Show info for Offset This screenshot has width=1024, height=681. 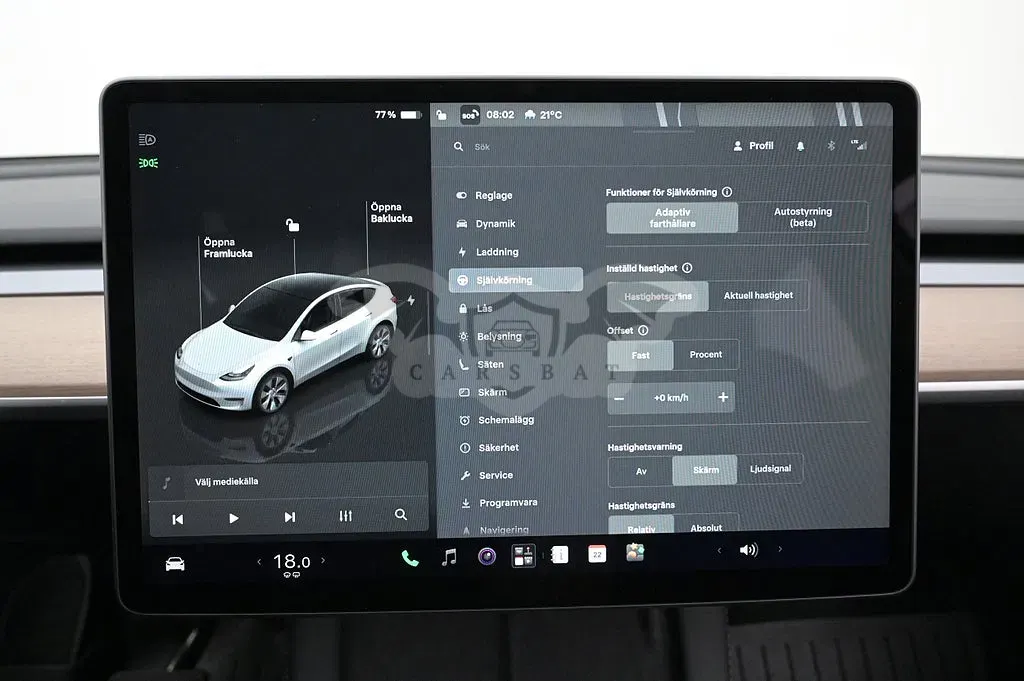tap(643, 330)
